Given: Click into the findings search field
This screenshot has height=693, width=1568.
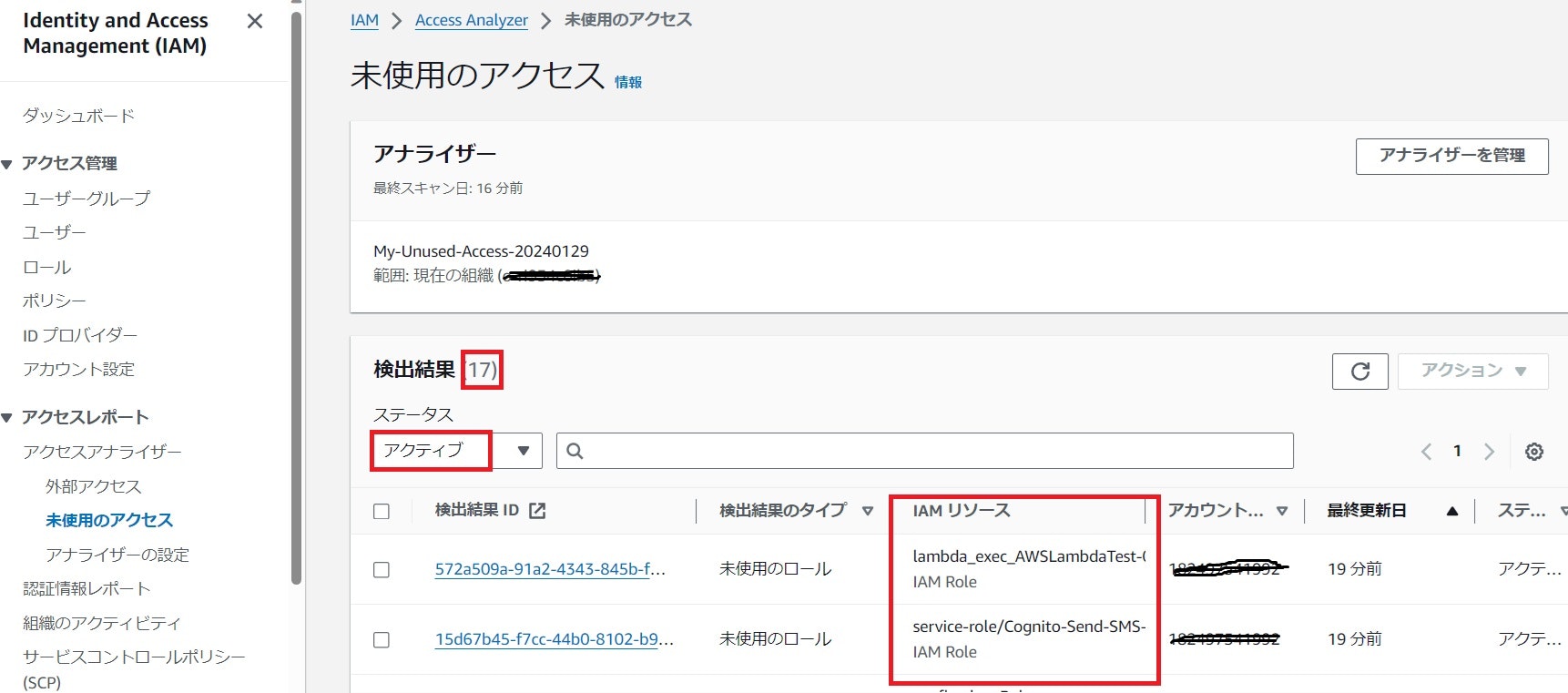Looking at the screenshot, I should (x=925, y=451).
